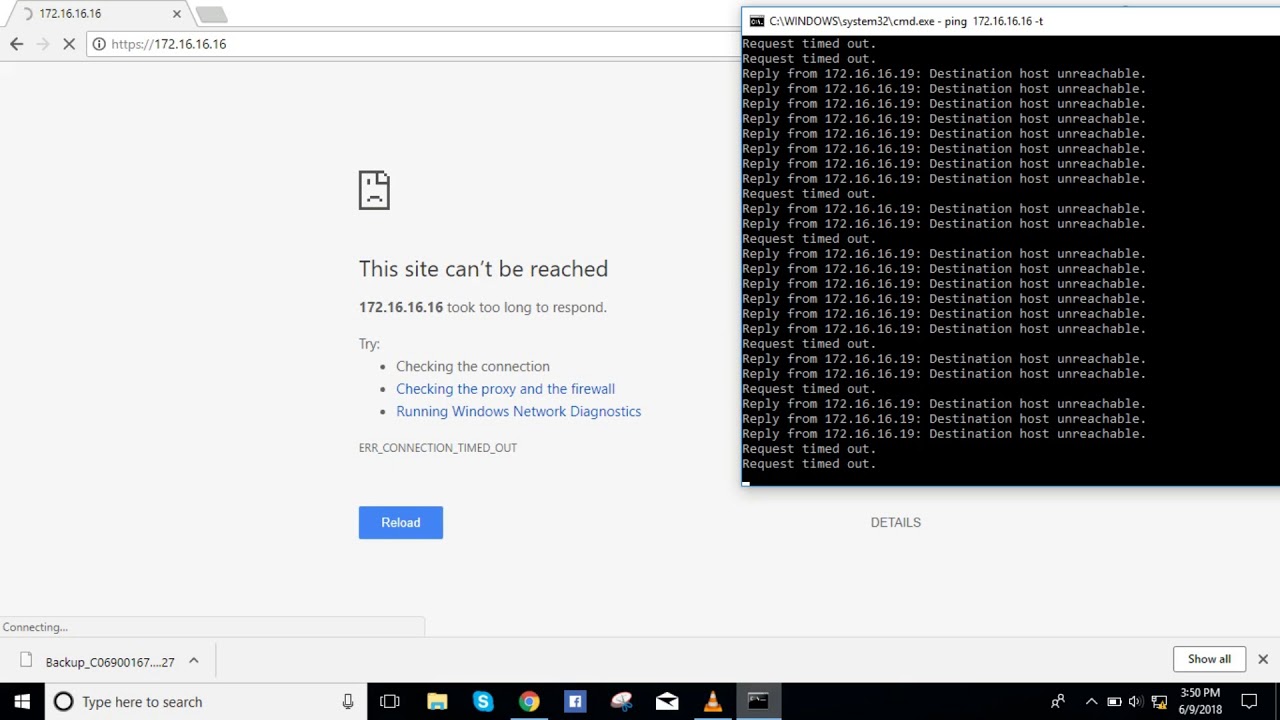This screenshot has width=1280, height=720.
Task: Open the Facebook app in taskbar
Action: [x=575, y=702]
